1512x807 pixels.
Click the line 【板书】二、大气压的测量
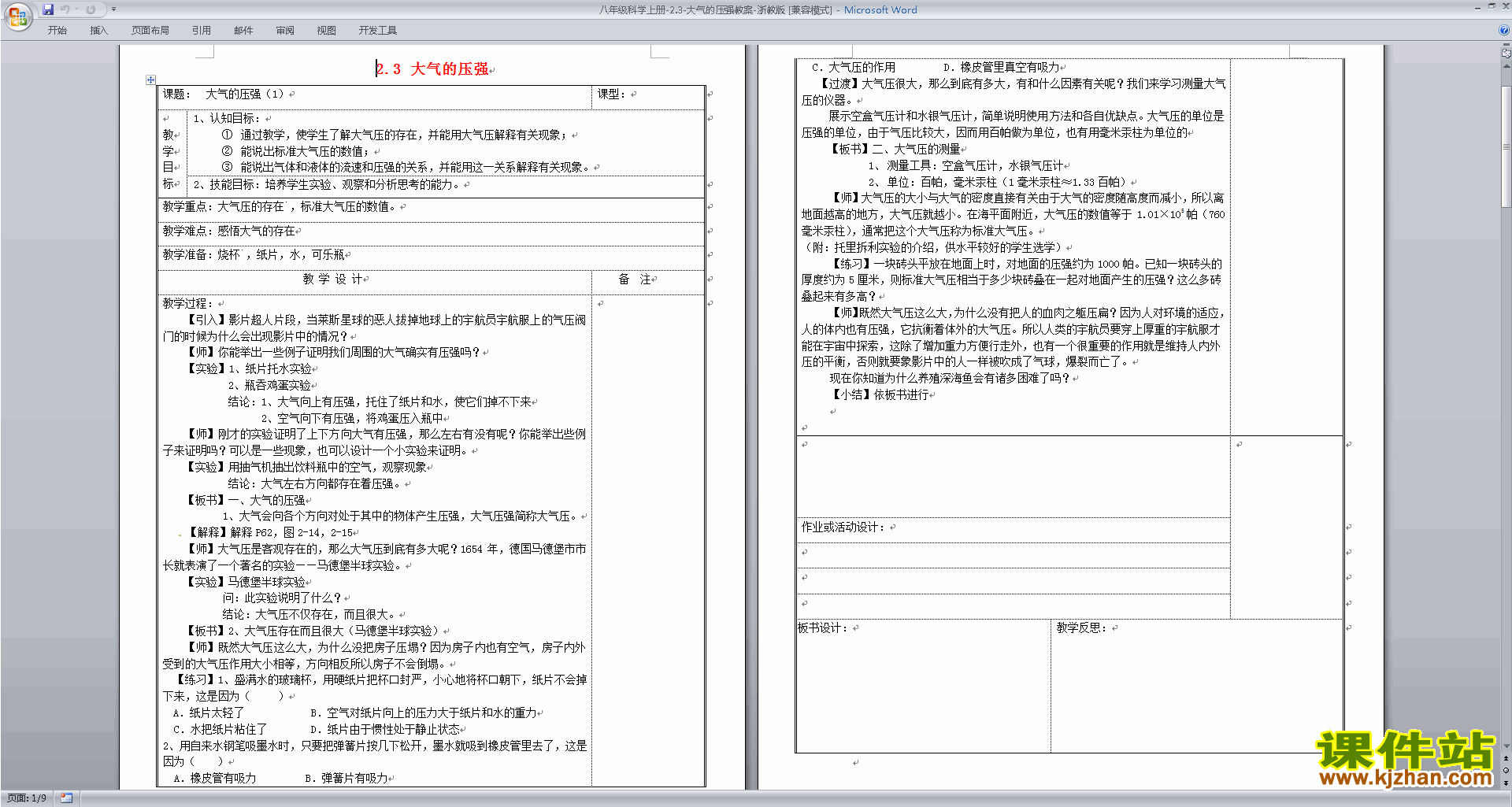click(x=896, y=149)
